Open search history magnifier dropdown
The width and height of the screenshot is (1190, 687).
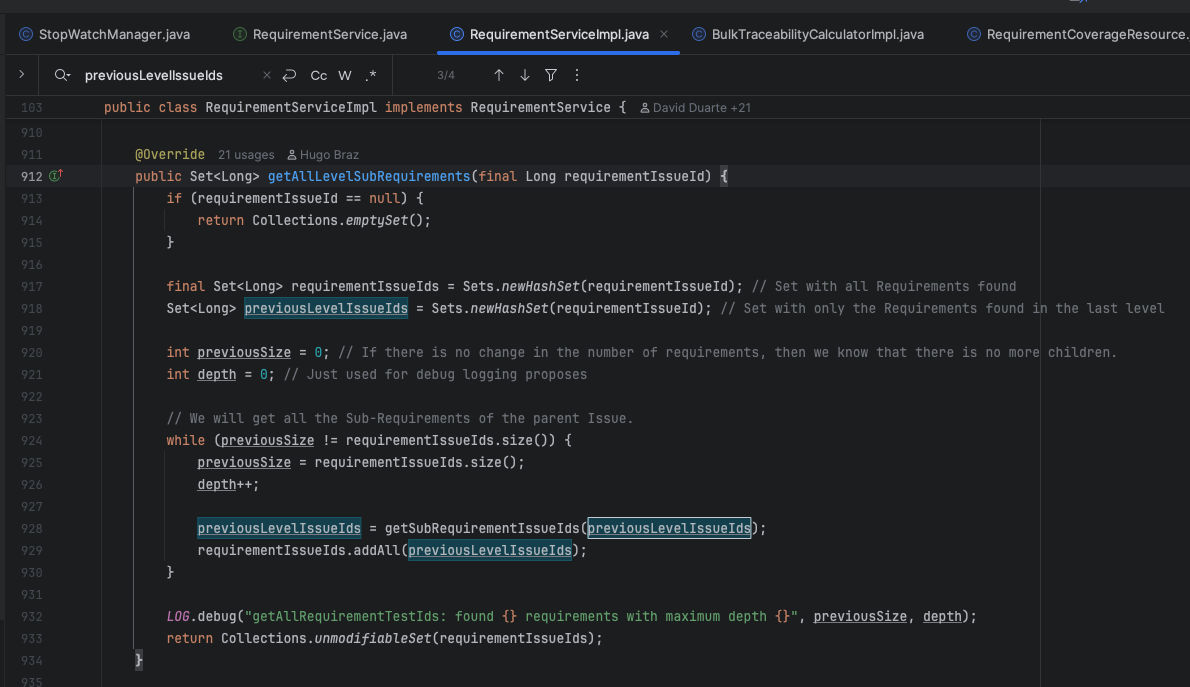[x=63, y=75]
